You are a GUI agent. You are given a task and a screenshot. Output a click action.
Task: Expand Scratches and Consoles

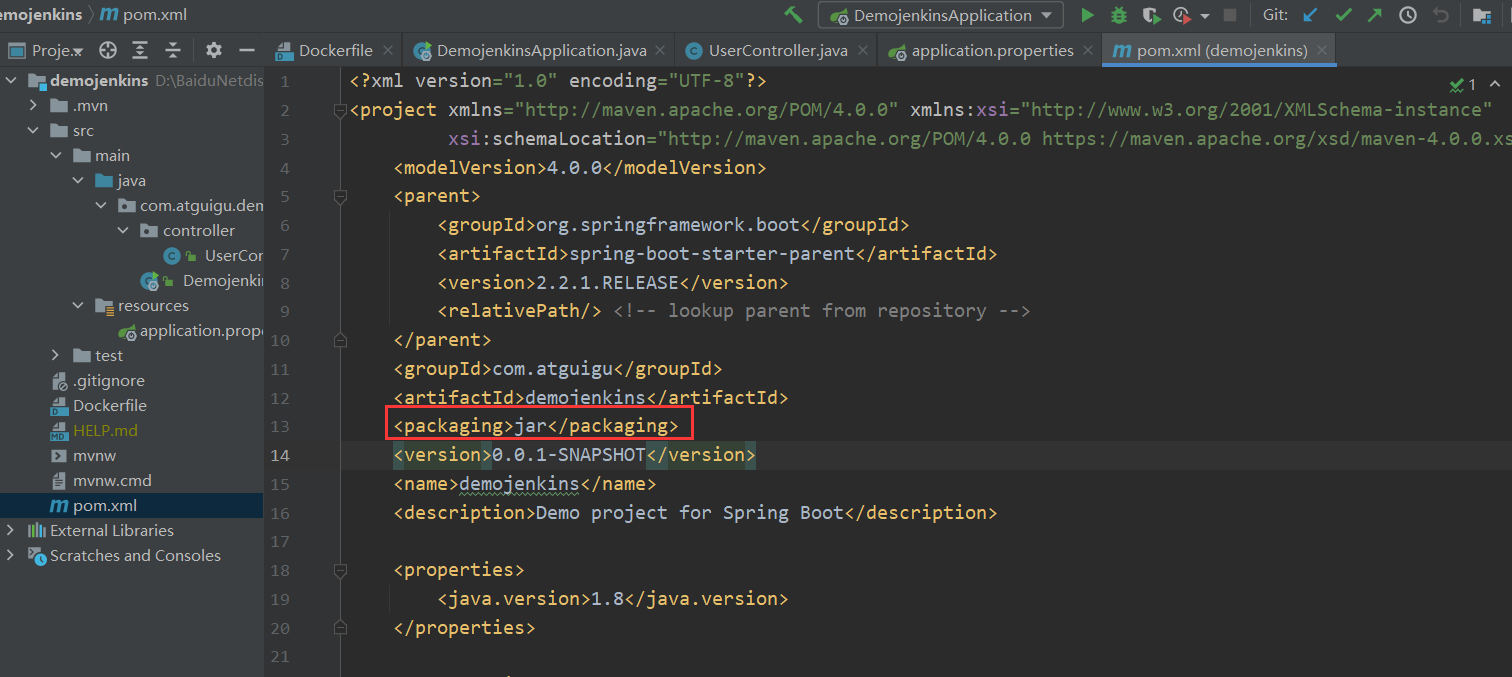pyautogui.click(x=11, y=556)
